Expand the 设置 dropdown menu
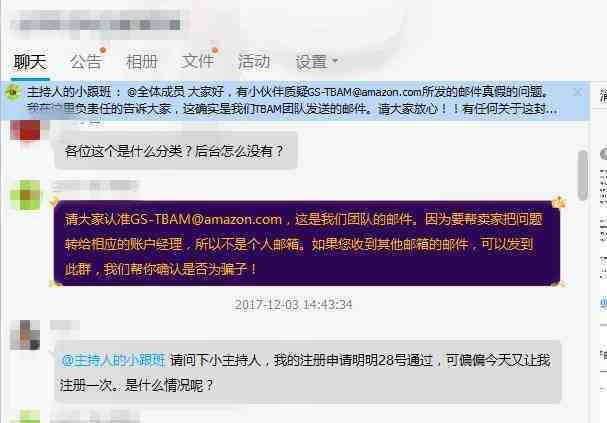This screenshot has width=607, height=423. tap(316, 62)
